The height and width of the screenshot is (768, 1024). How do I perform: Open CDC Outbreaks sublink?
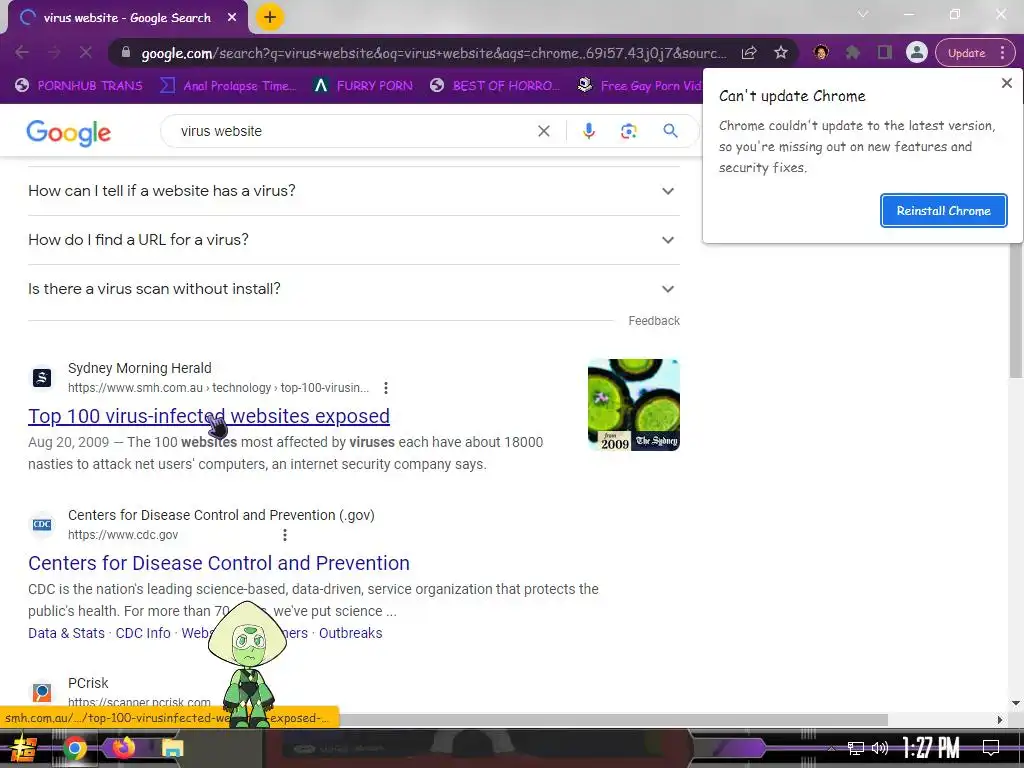point(351,633)
